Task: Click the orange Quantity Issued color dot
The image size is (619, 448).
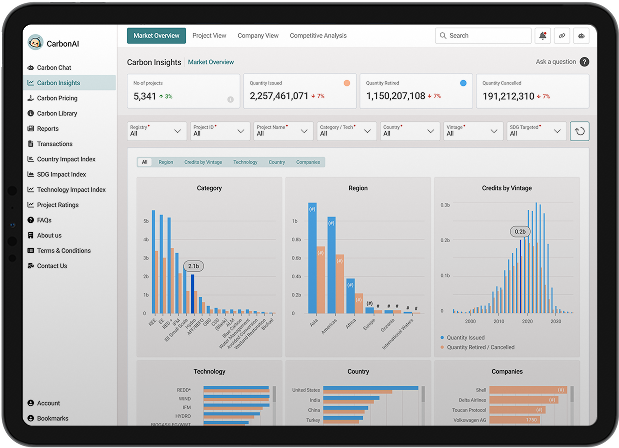Action: [347, 83]
